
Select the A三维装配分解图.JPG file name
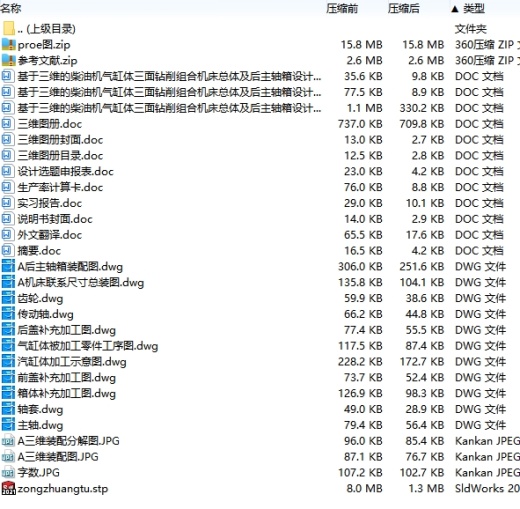point(69,441)
